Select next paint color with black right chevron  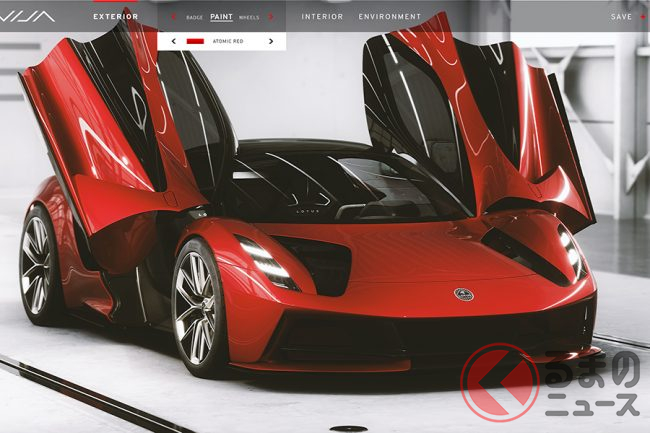point(270,42)
